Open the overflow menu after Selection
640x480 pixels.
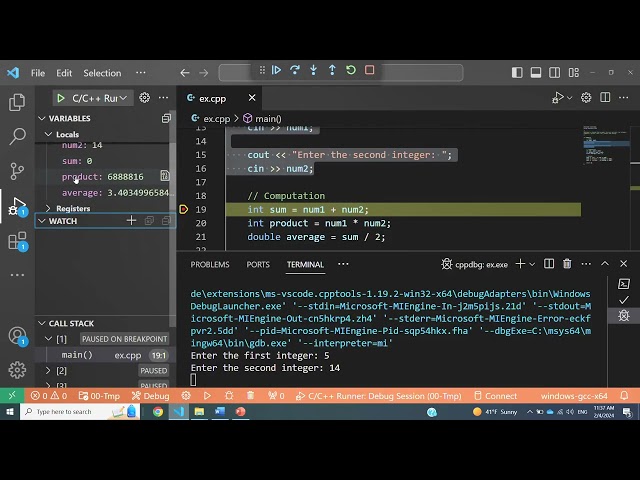coord(141,73)
